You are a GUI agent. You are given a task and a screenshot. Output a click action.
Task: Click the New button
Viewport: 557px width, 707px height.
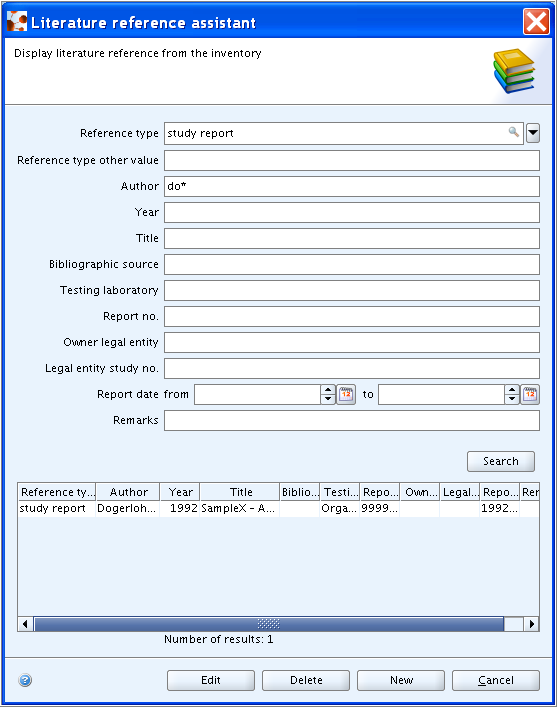click(x=401, y=680)
